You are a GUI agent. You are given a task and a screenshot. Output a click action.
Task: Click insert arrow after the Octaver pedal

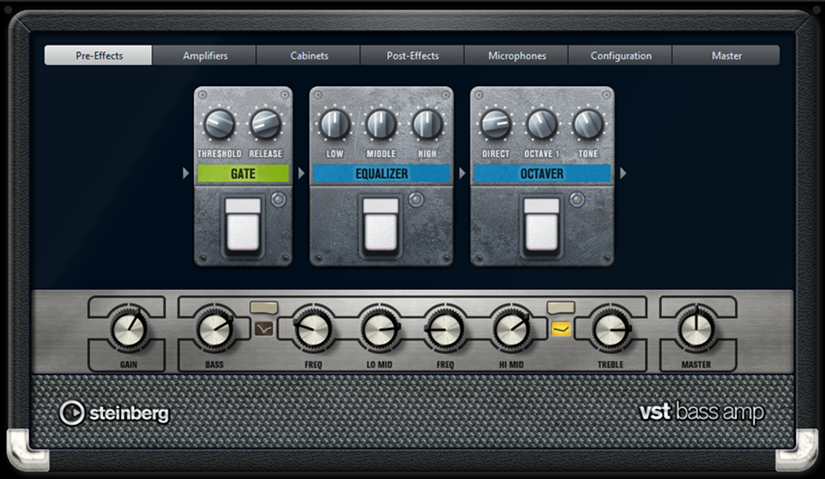[x=623, y=173]
